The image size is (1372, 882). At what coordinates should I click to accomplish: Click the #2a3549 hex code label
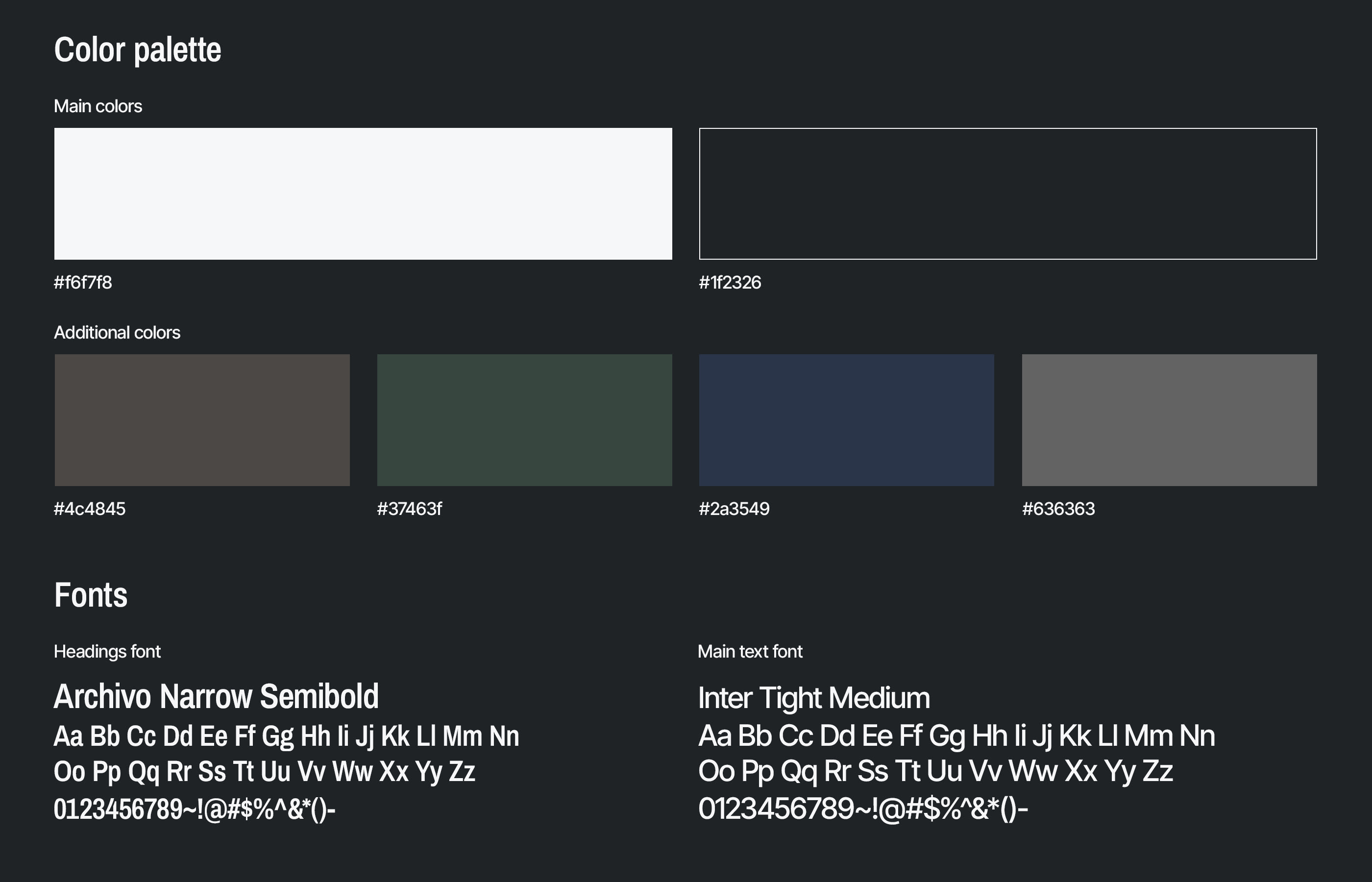click(734, 509)
